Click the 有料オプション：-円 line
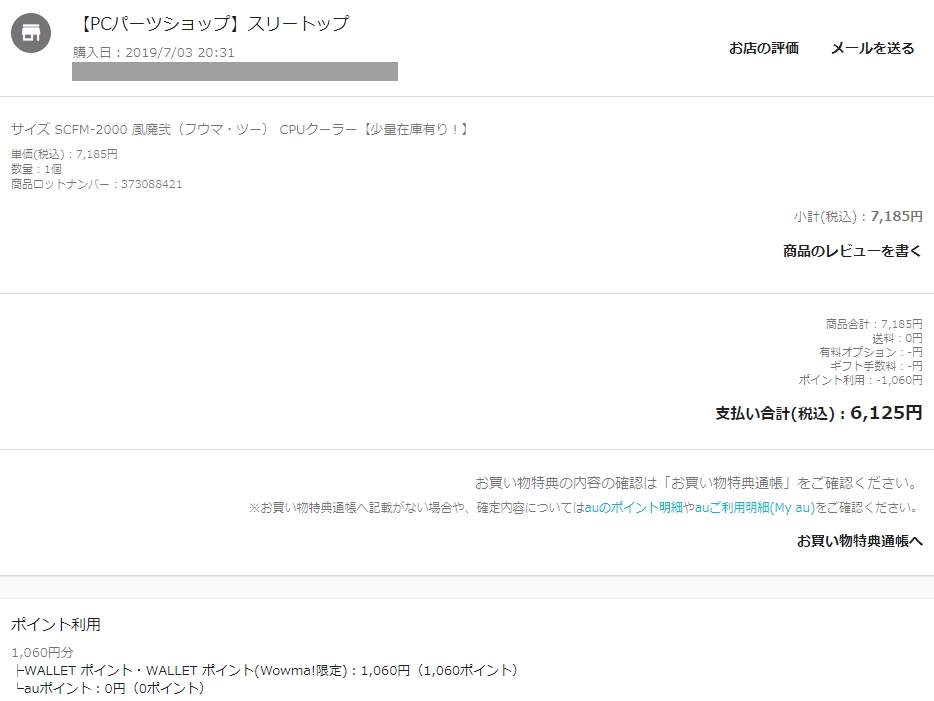Viewport: 934px width, 701px height. coord(870,352)
